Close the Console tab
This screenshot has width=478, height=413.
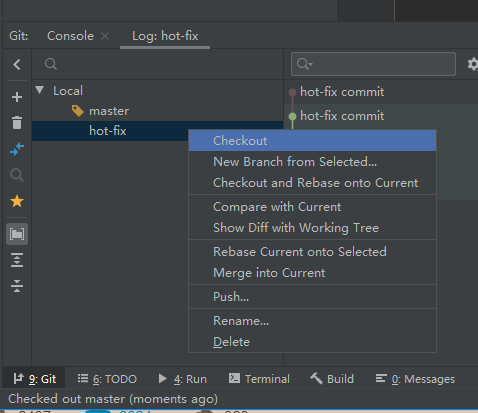(105, 36)
